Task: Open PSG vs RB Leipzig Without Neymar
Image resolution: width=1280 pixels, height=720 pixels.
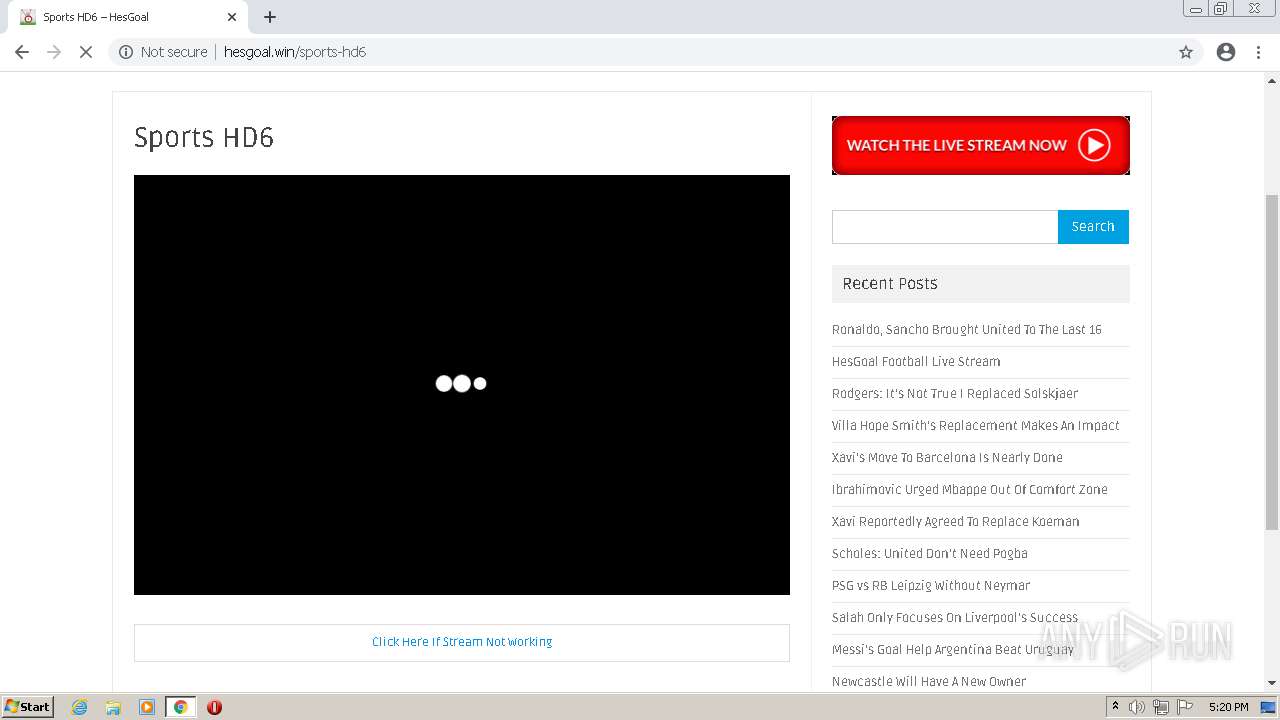Action: [x=931, y=586]
